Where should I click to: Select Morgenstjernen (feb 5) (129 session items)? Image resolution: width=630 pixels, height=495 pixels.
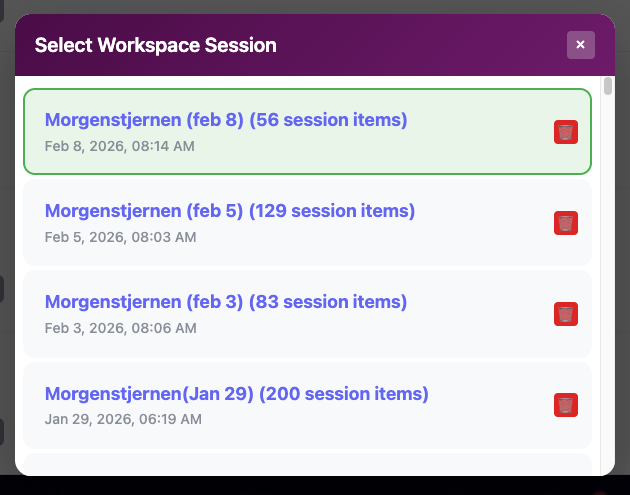click(x=230, y=211)
